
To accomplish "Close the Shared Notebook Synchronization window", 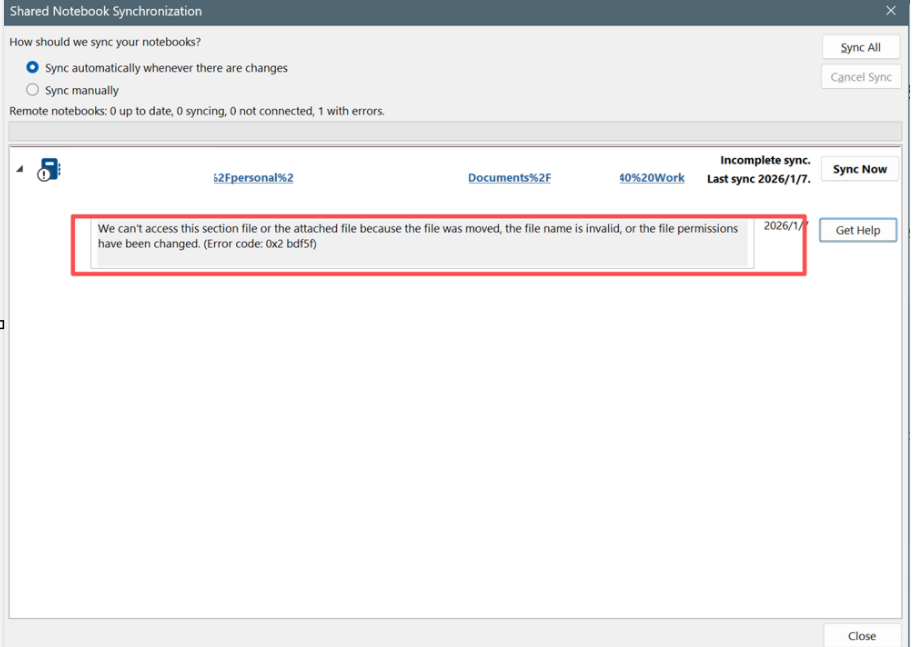I will [891, 11].
